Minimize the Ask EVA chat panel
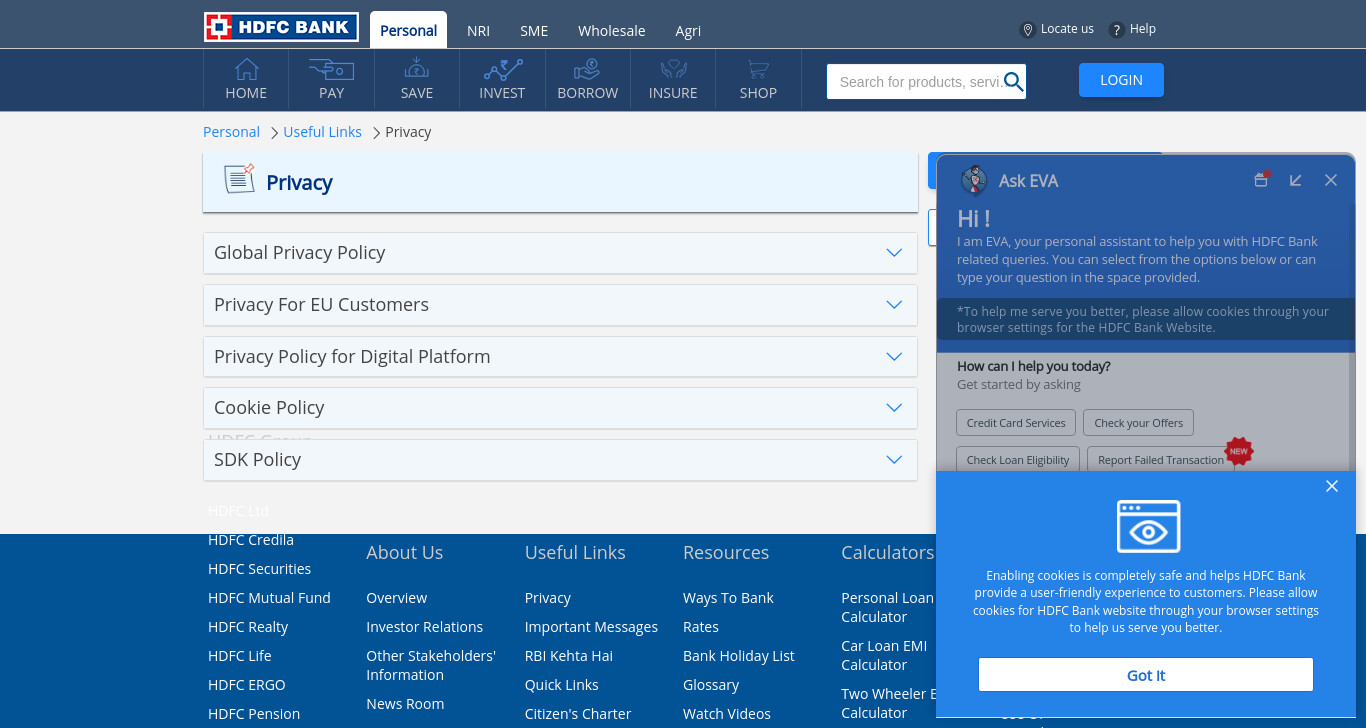 [1296, 180]
